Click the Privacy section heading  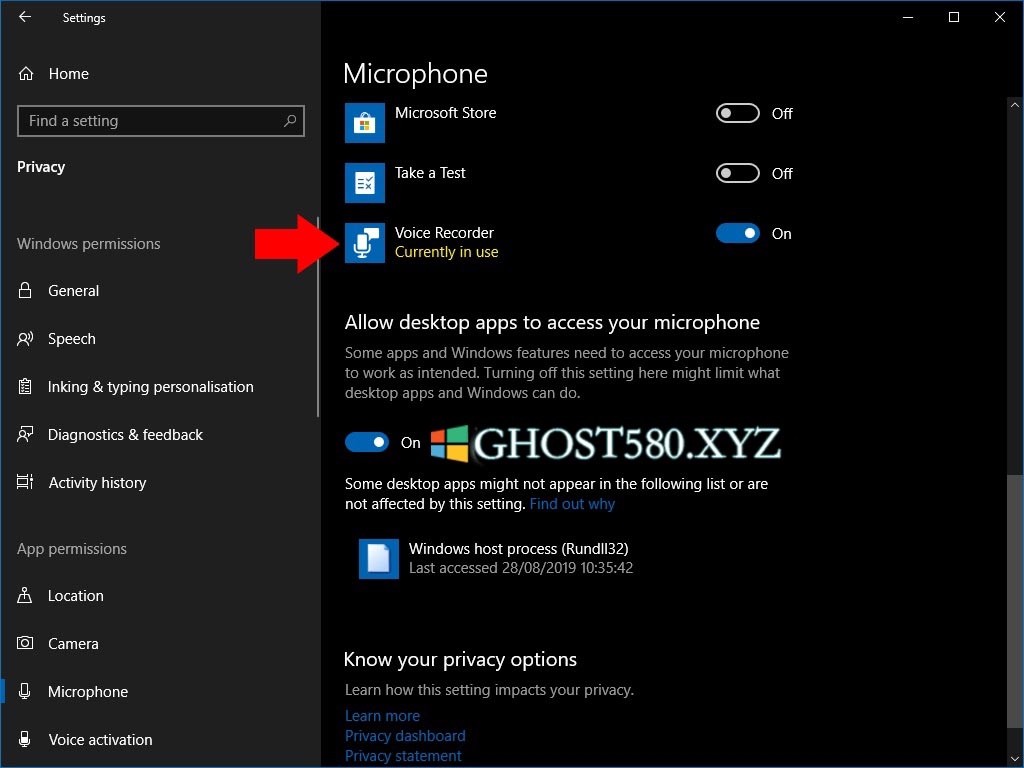click(41, 167)
